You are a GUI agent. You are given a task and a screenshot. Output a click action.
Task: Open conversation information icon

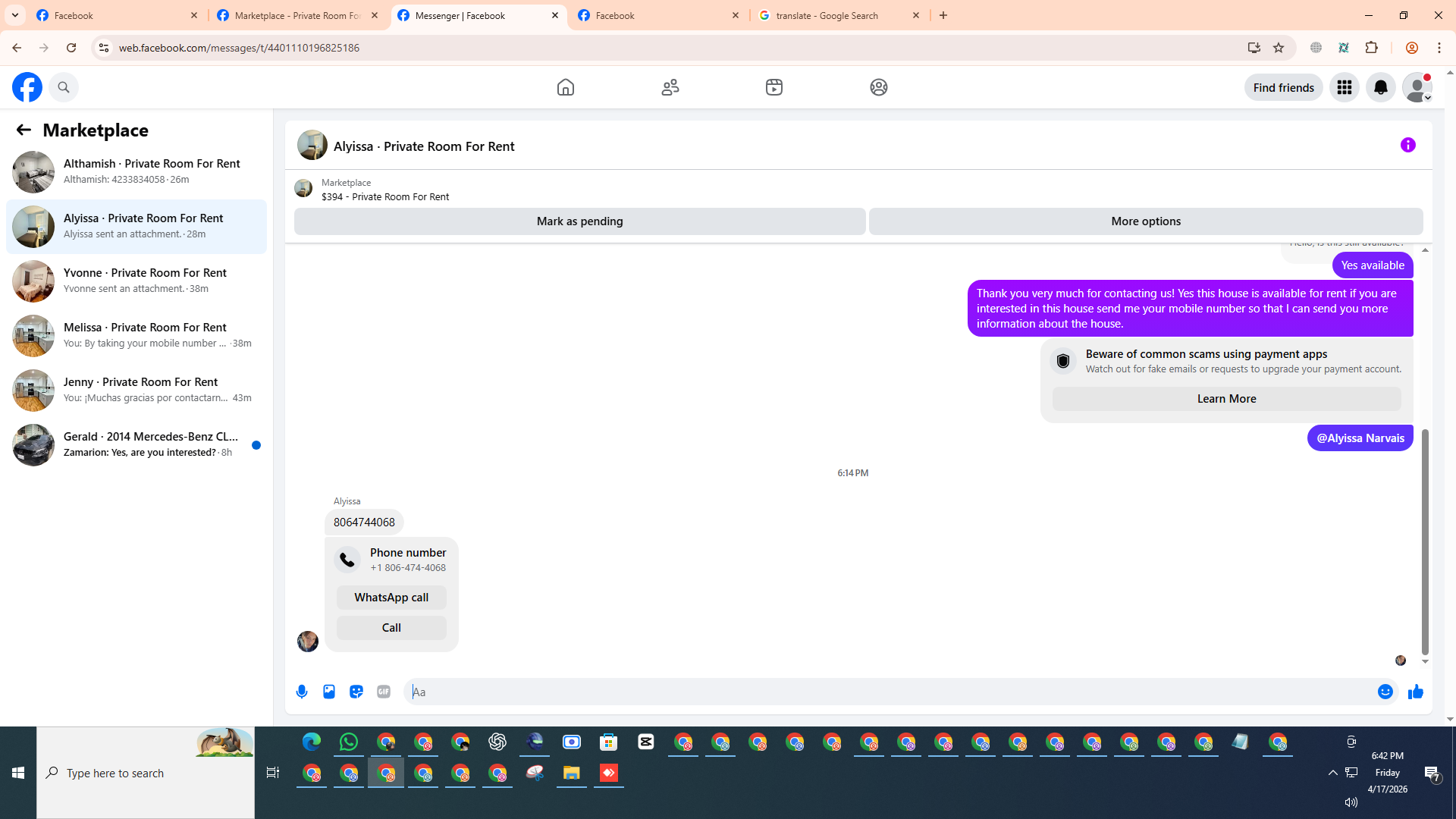(x=1407, y=145)
